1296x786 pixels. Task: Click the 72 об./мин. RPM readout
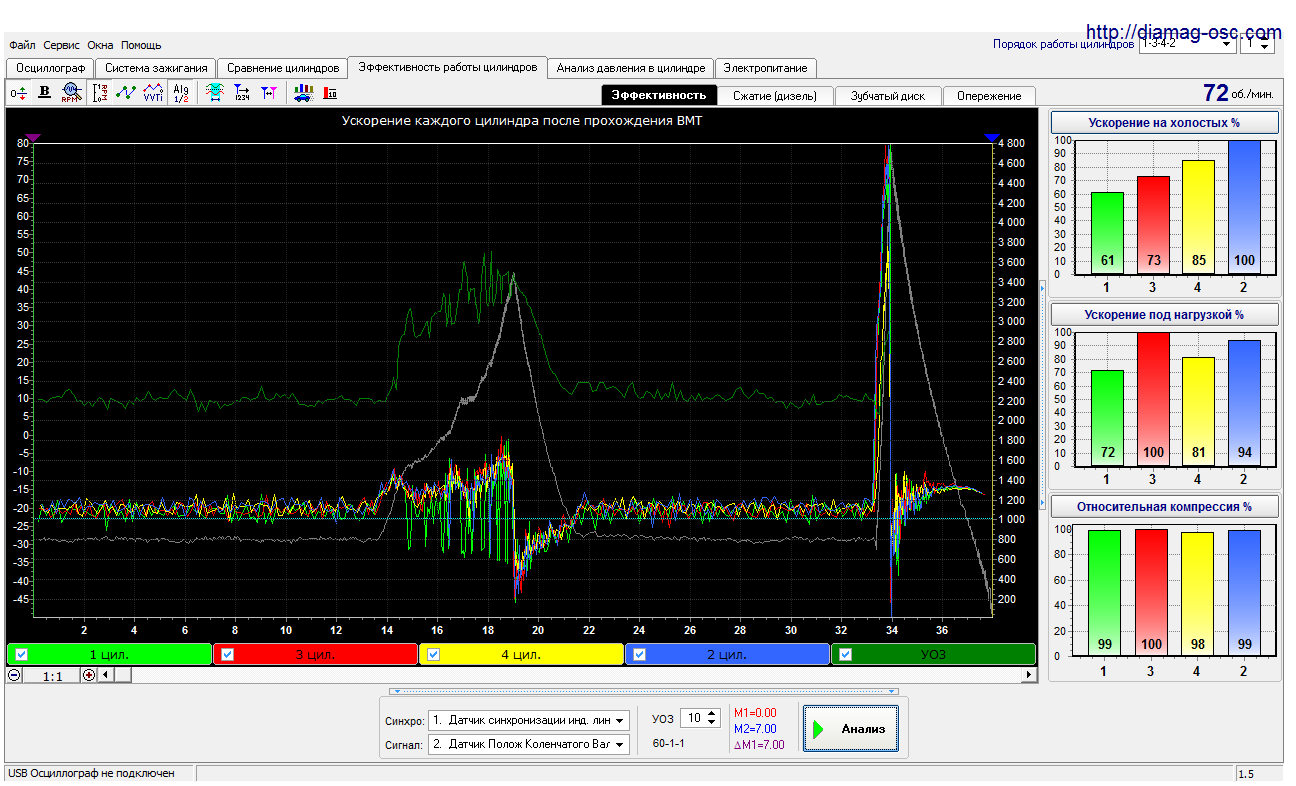(1238, 93)
